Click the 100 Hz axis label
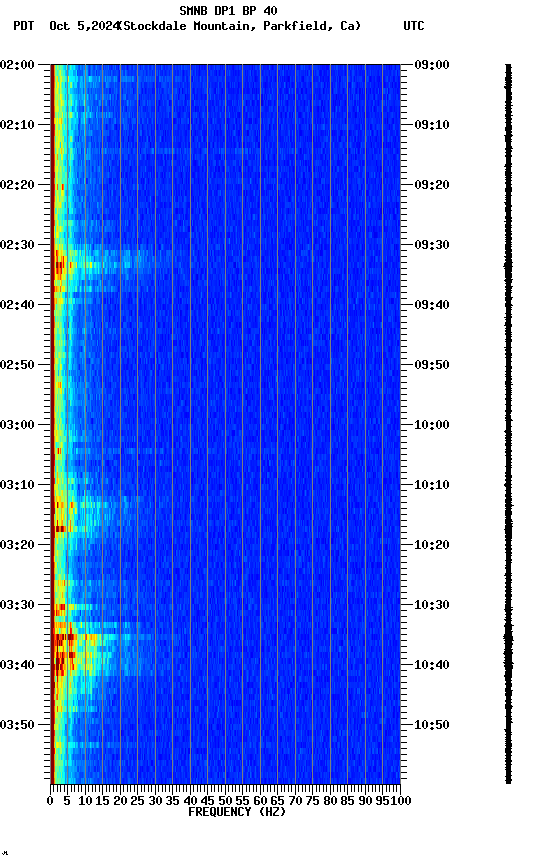 (401, 801)
